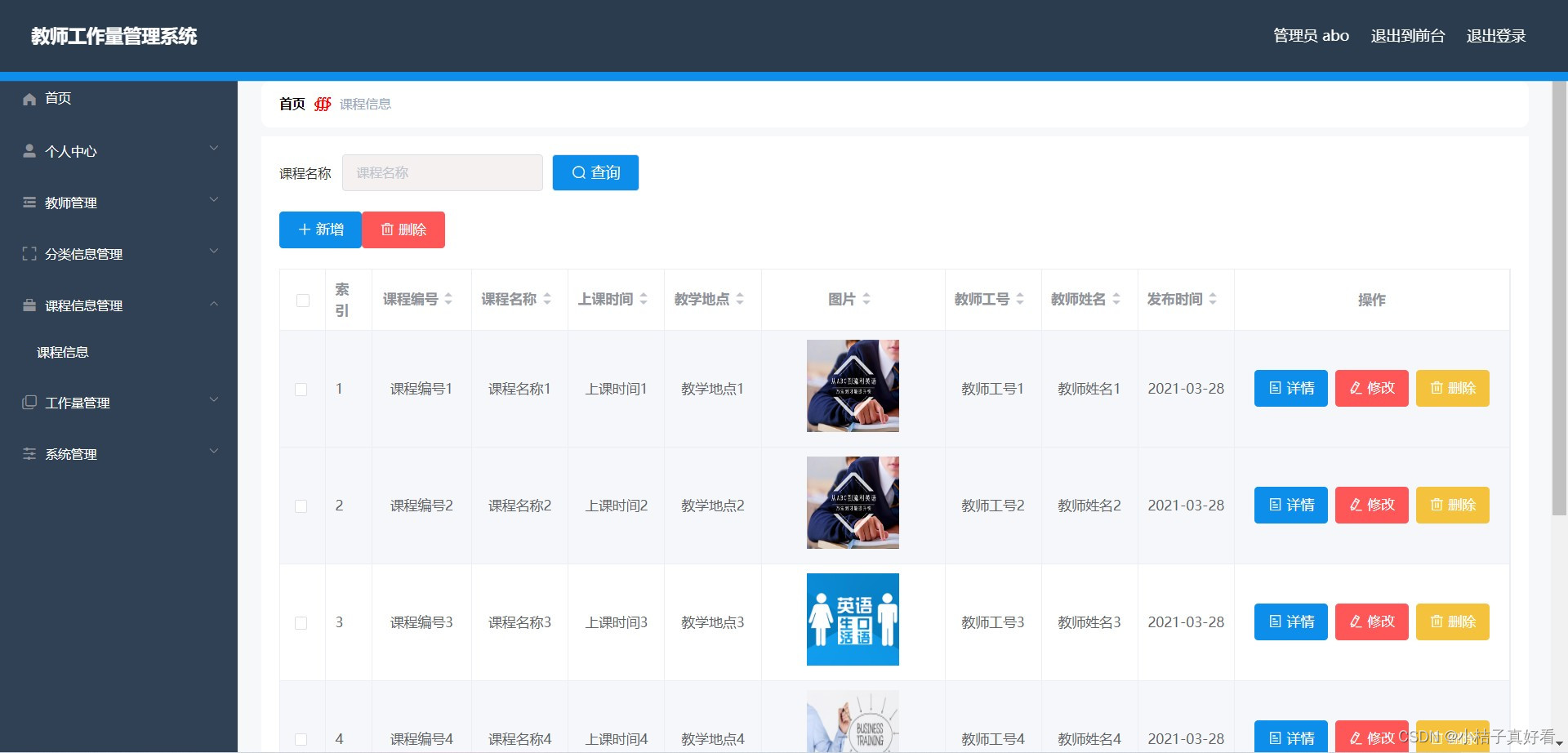1568x753 pixels.
Task: Focus the 课程名称 search input field
Action: click(442, 172)
